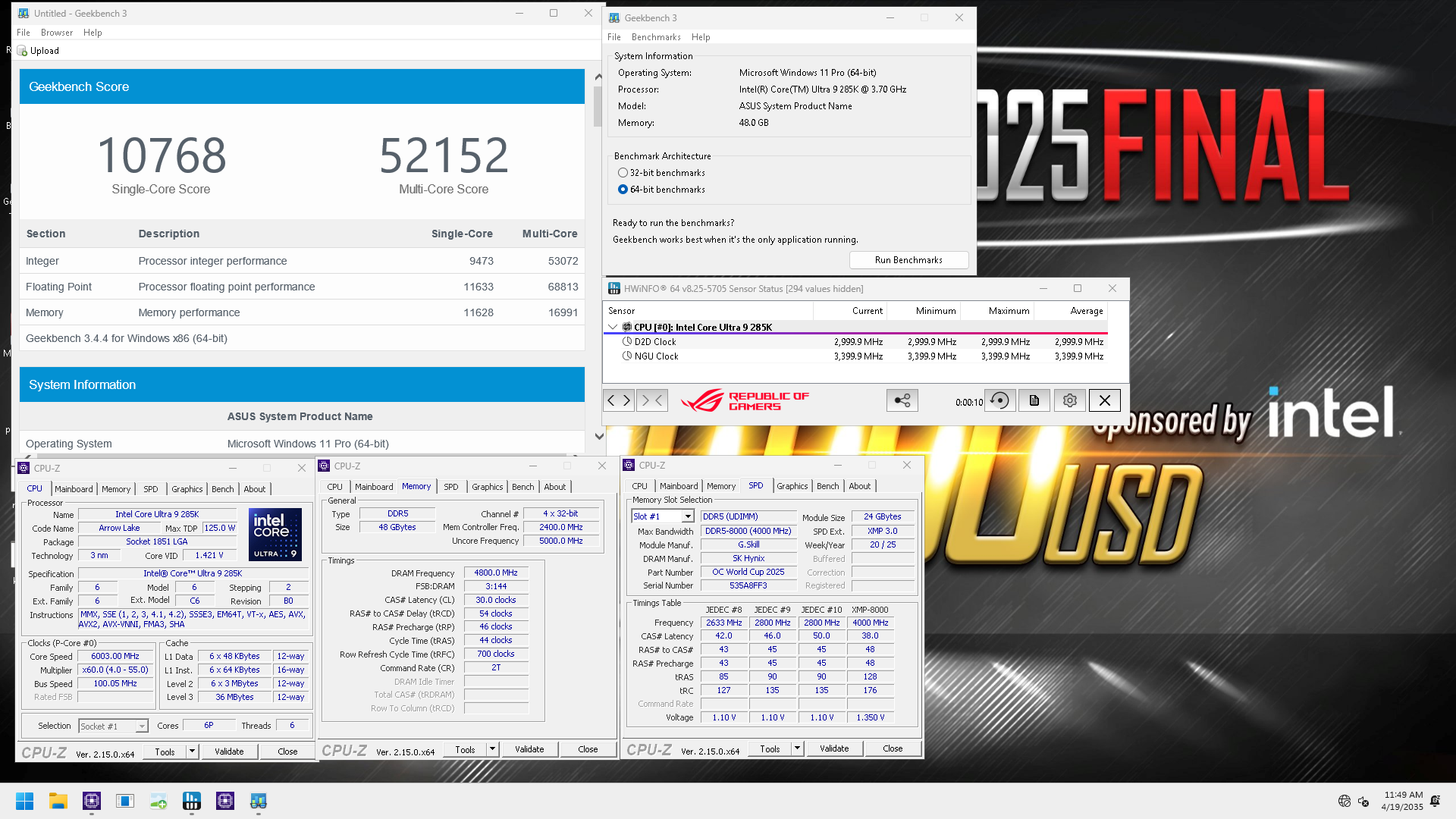Open the Memory tab in CPU-Z SPD window

click(x=721, y=486)
